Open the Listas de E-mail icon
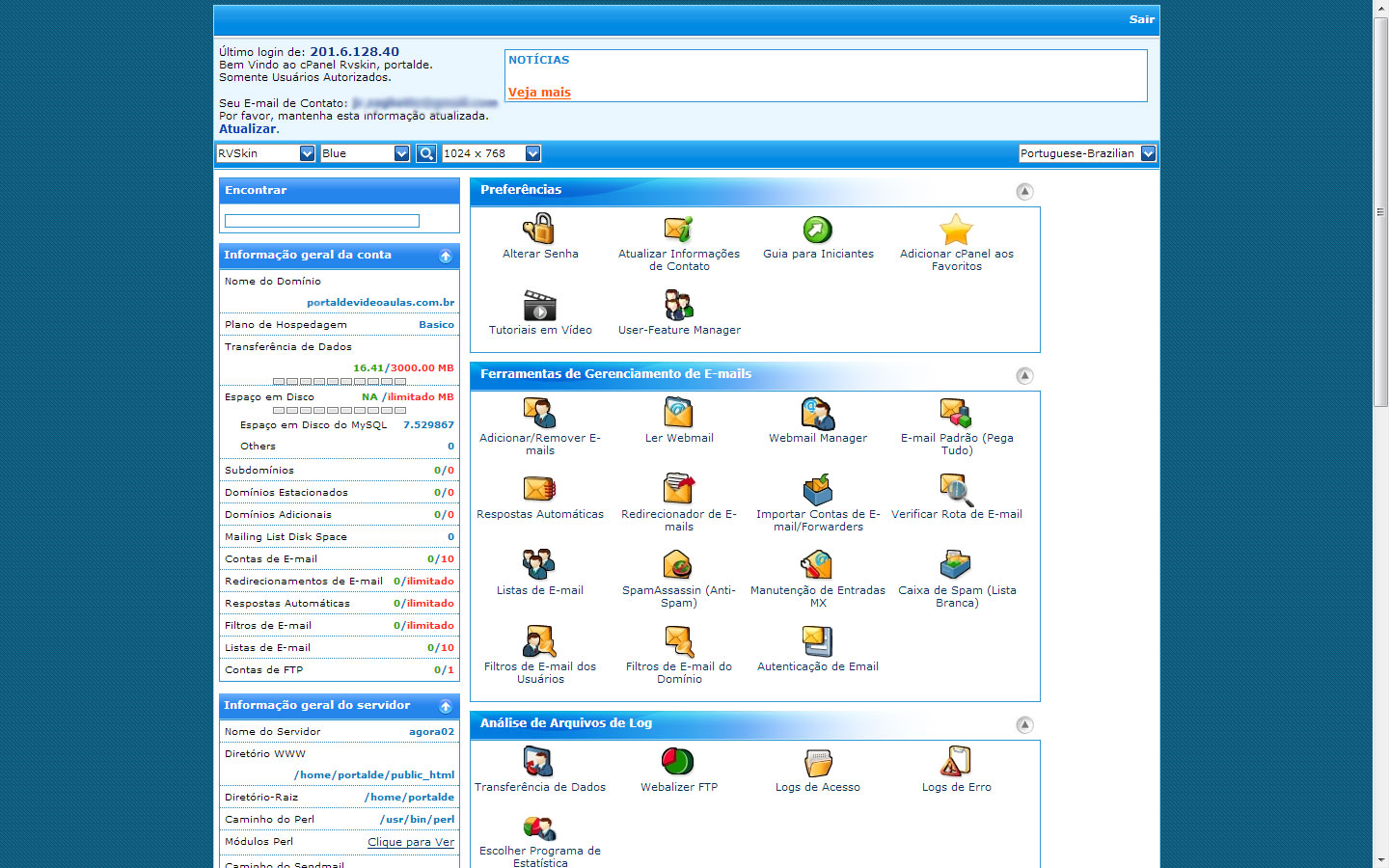 click(540, 565)
